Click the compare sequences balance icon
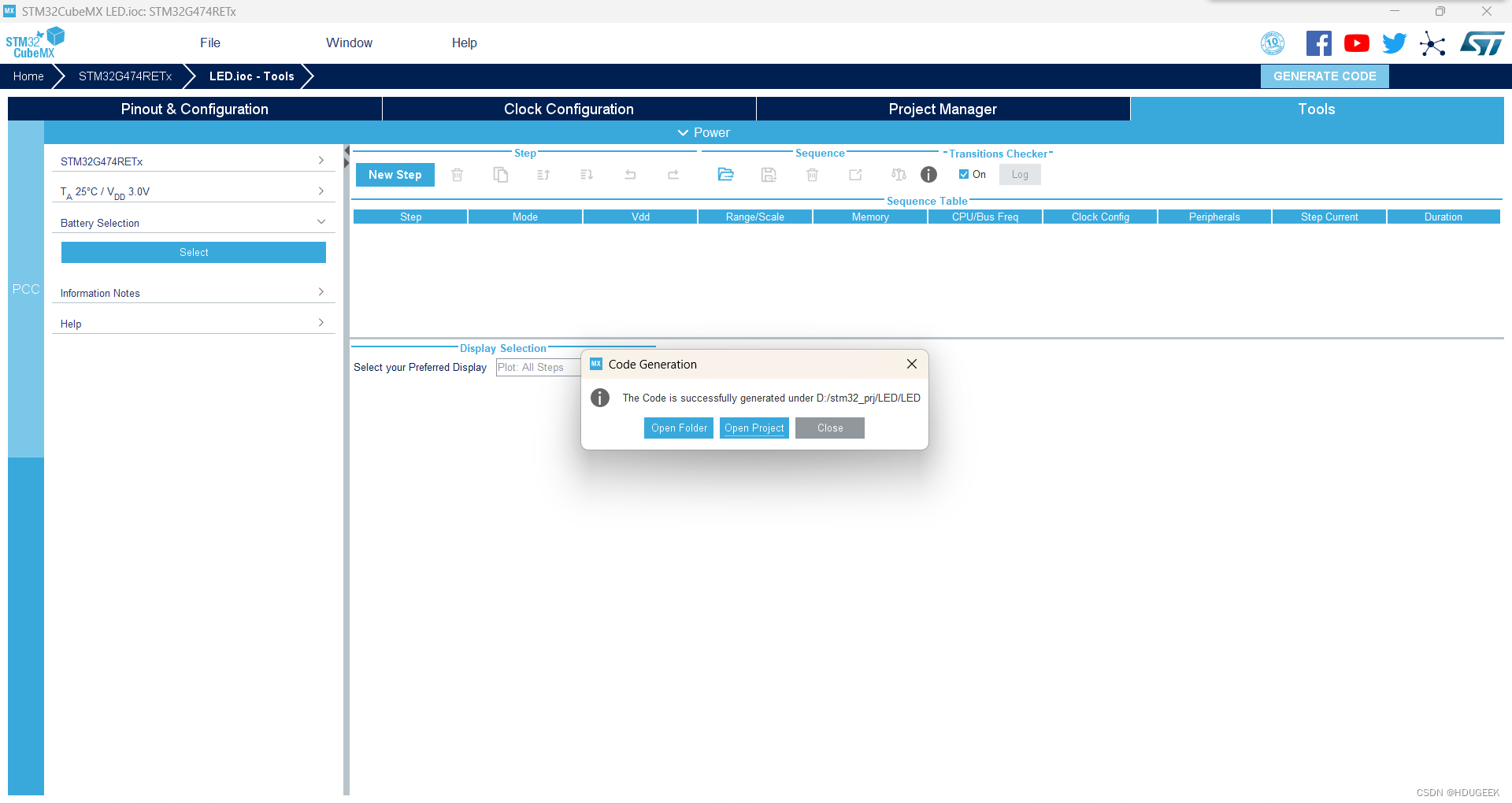1512x804 pixels. [x=899, y=175]
